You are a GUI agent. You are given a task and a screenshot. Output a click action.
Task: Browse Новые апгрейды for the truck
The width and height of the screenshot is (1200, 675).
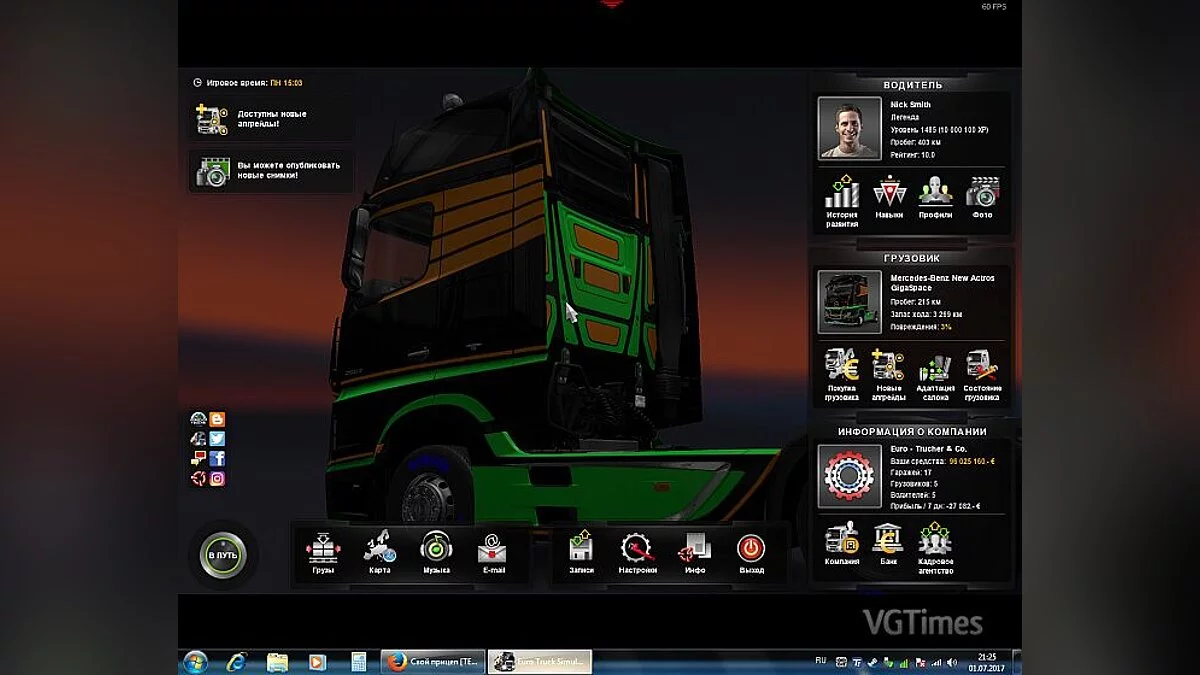[887, 368]
